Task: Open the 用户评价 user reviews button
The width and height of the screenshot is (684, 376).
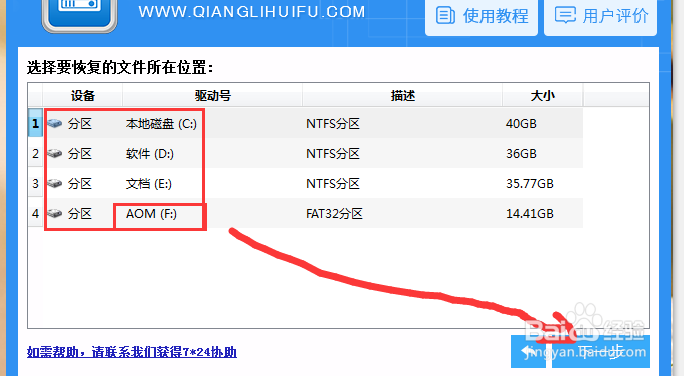Action: click(x=600, y=17)
